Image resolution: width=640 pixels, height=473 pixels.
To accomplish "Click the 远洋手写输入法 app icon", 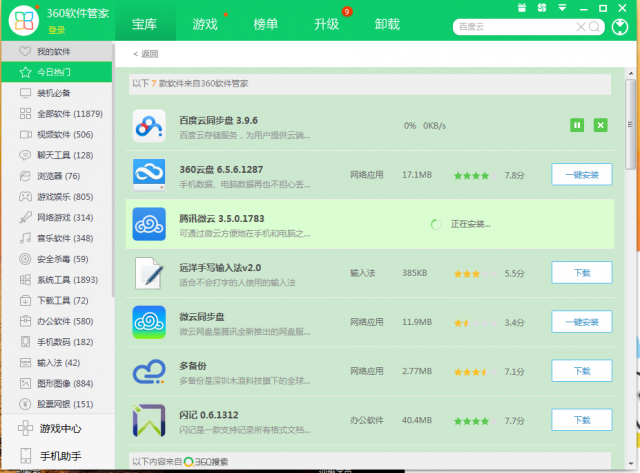I will pyautogui.click(x=149, y=273).
